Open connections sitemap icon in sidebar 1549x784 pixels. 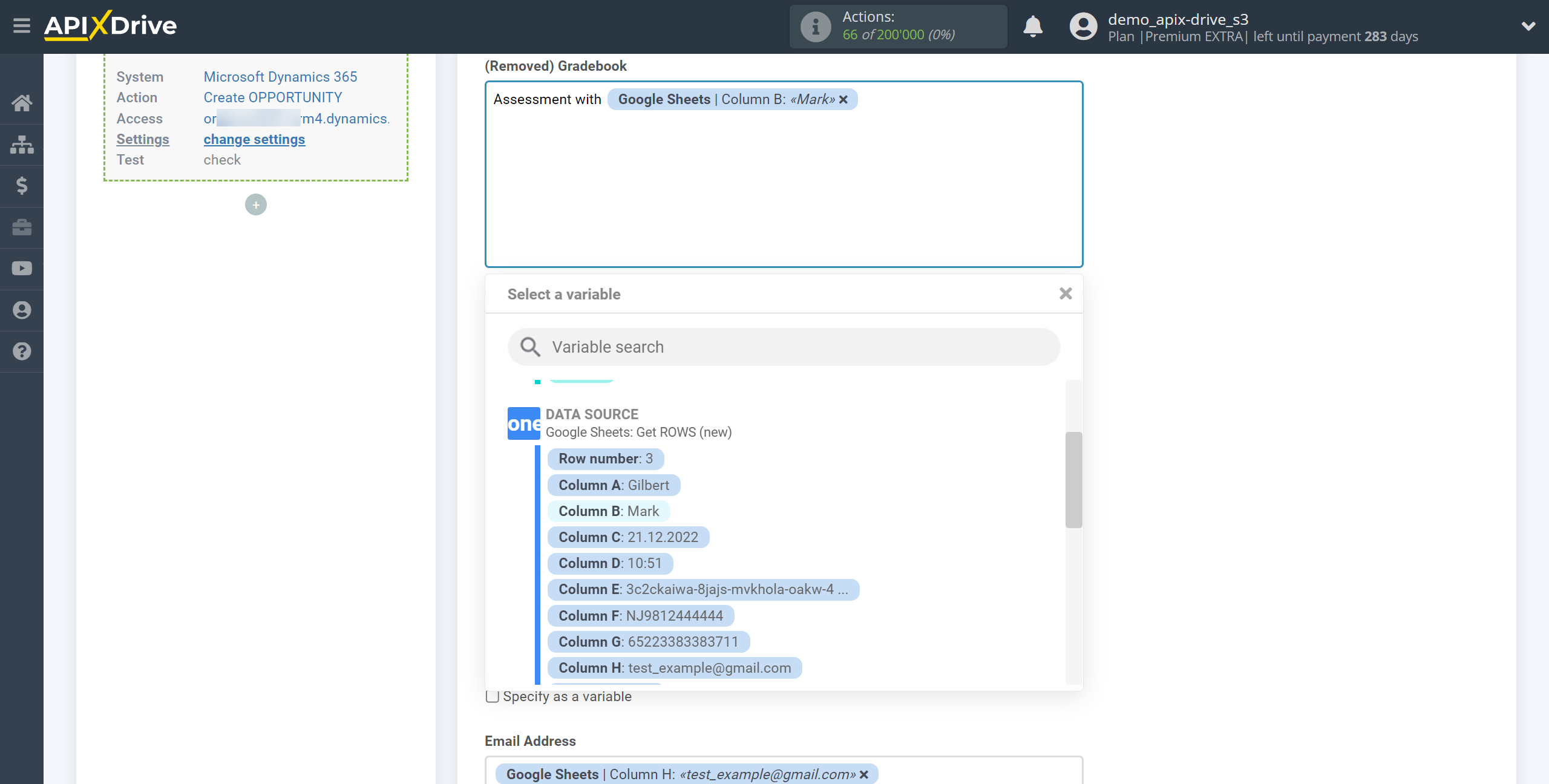point(22,145)
